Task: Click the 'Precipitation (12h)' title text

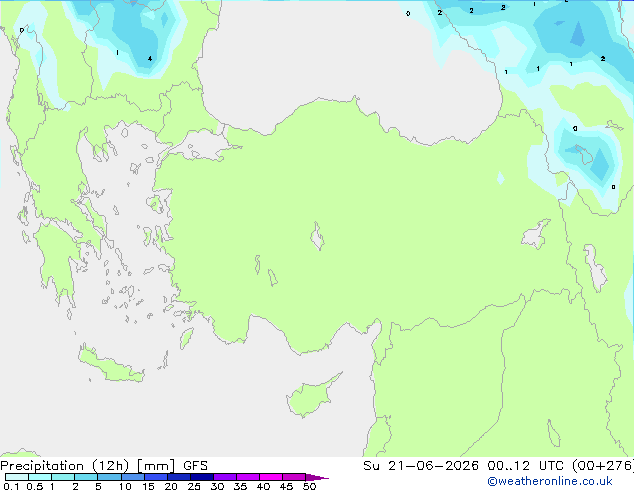Action: point(65,466)
